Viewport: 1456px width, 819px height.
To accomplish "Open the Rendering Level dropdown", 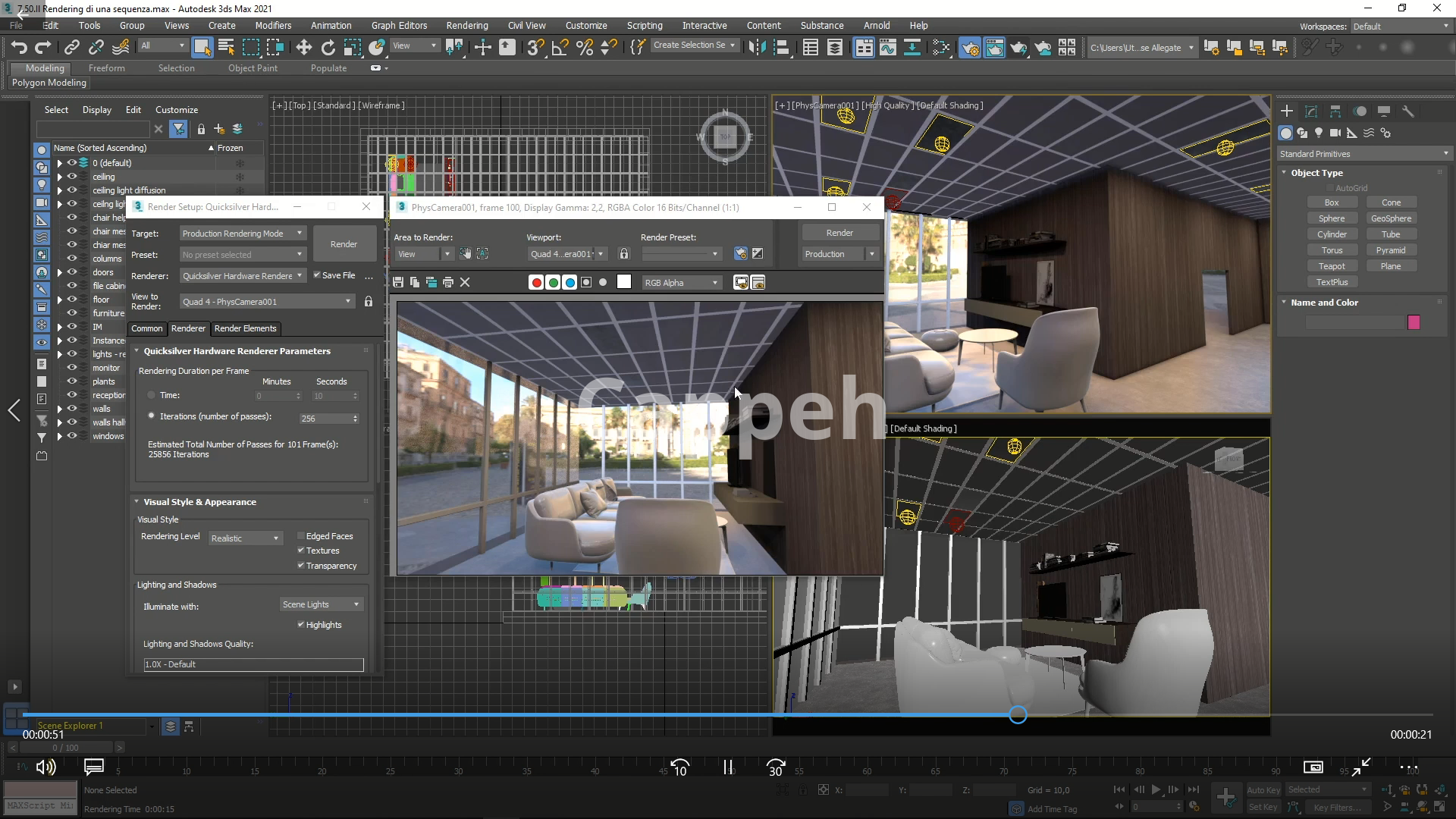I will [245, 538].
